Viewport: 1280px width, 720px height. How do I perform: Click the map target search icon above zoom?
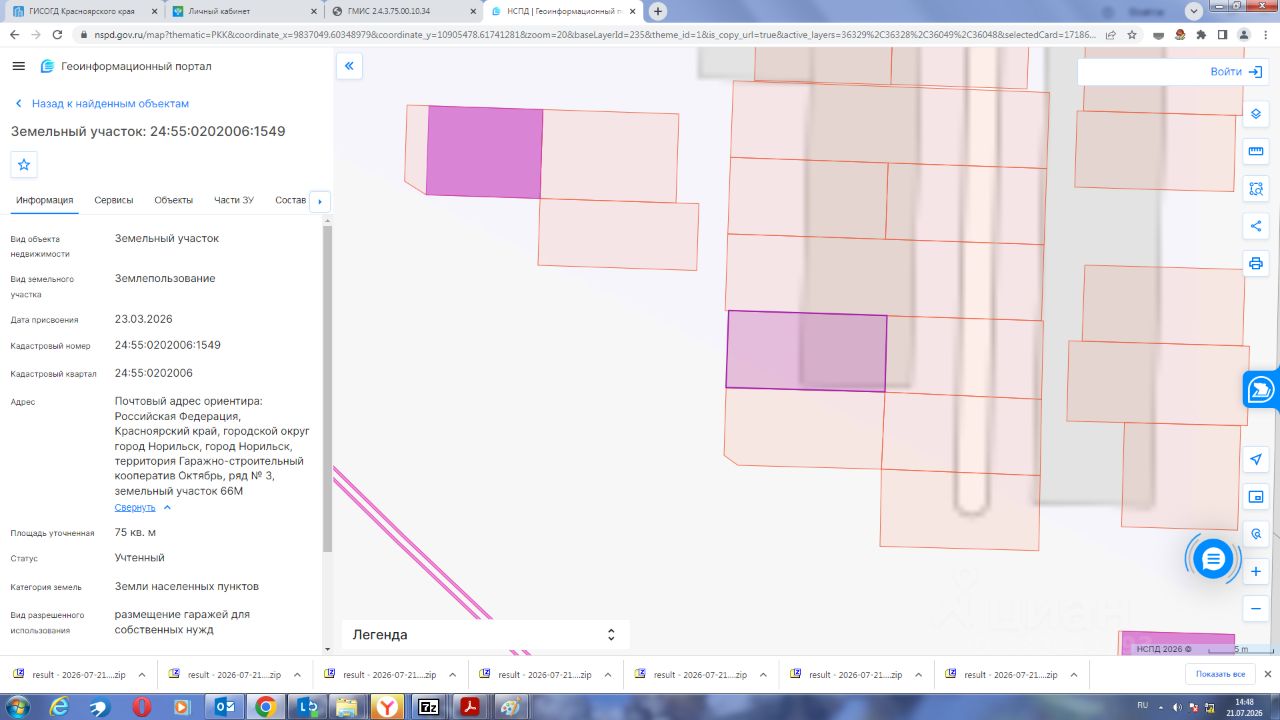pyautogui.click(x=1256, y=534)
